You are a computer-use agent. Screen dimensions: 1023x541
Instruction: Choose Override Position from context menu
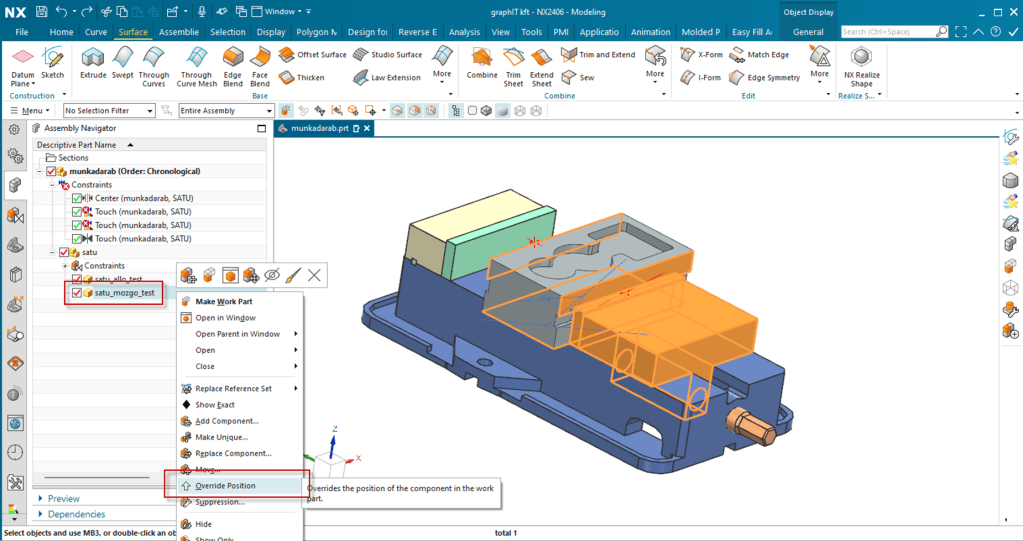(x=225, y=486)
